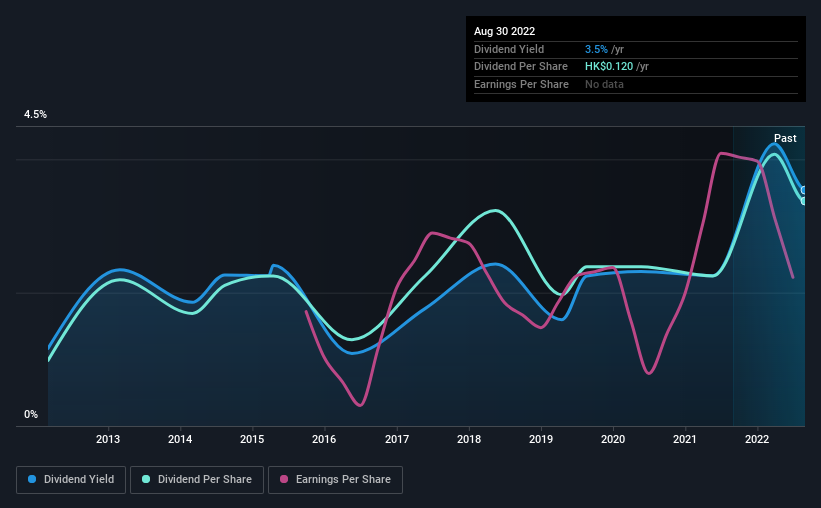Select the 2020 x-axis label

point(613,439)
